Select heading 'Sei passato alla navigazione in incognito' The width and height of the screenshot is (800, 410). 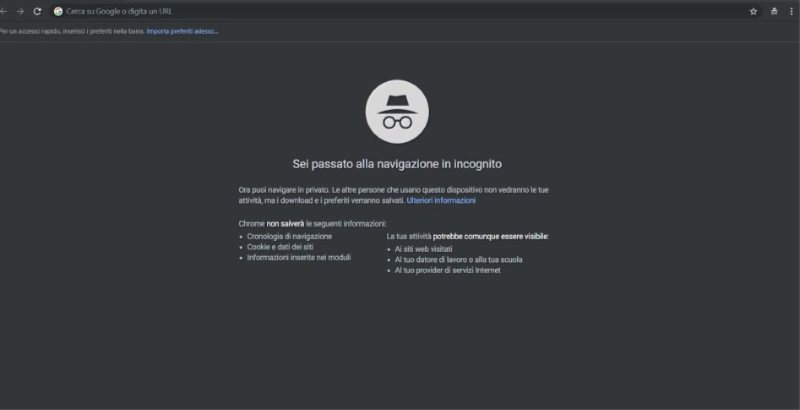pyautogui.click(x=397, y=164)
